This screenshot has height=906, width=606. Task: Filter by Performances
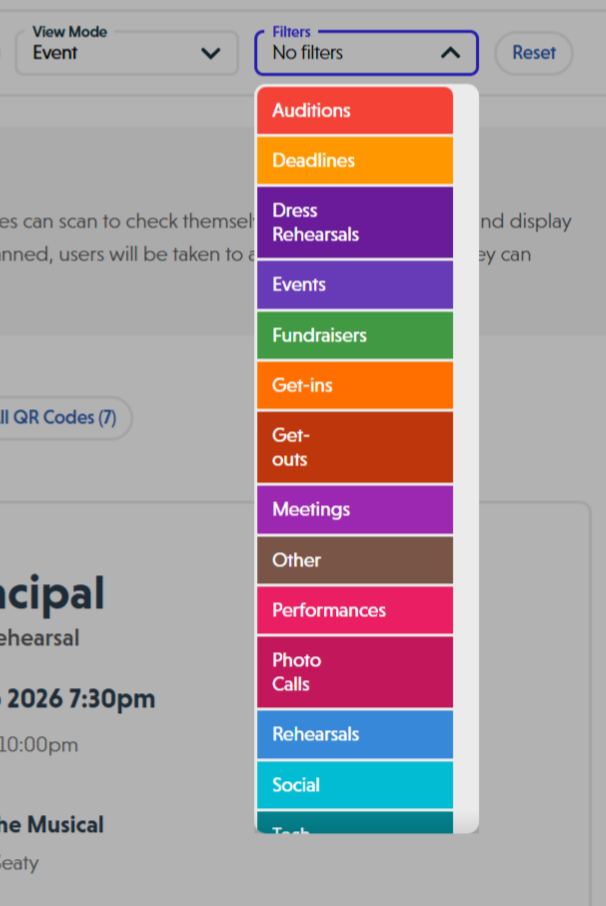(354, 610)
